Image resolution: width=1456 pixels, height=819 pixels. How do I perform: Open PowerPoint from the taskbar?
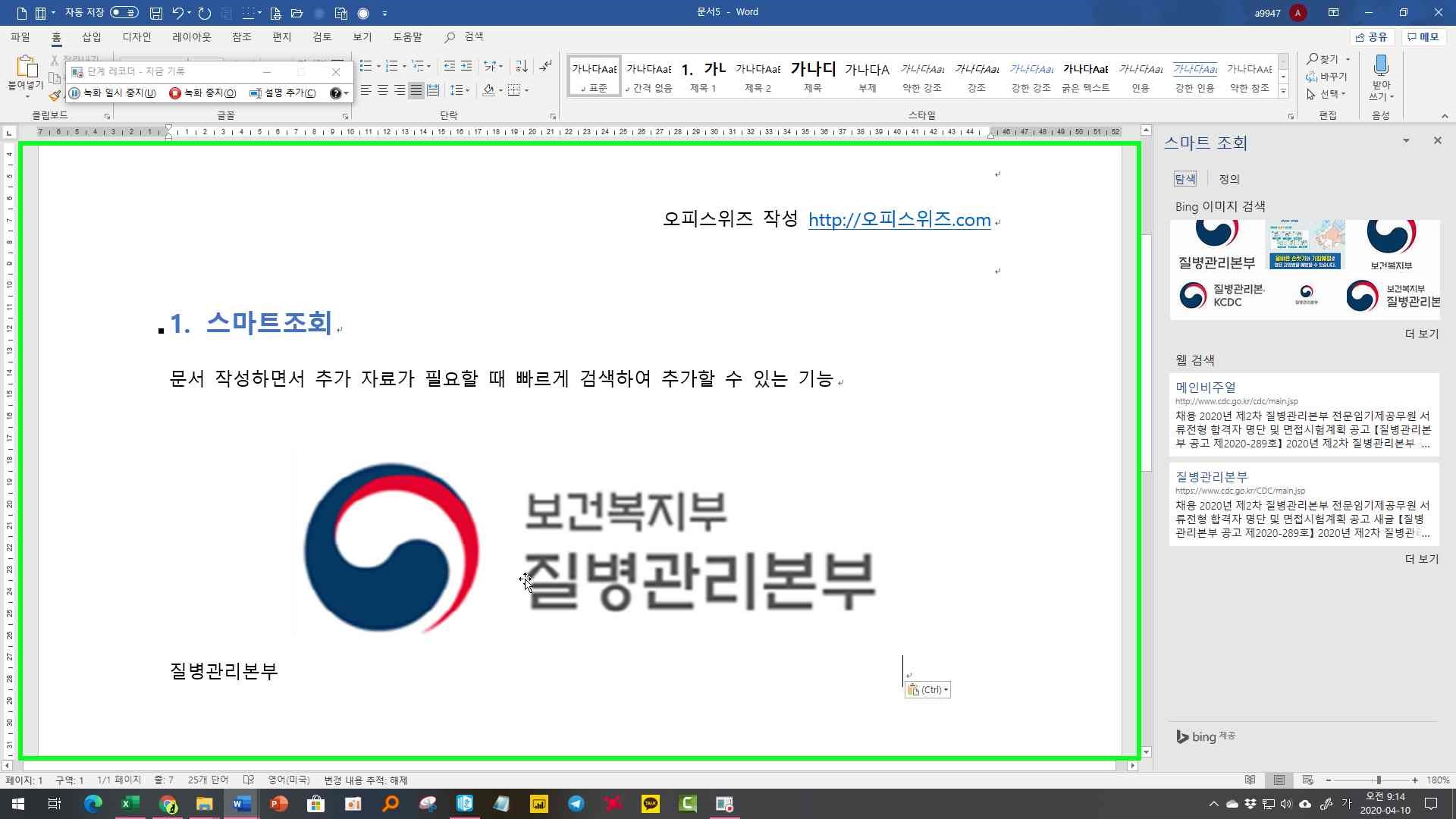278,804
